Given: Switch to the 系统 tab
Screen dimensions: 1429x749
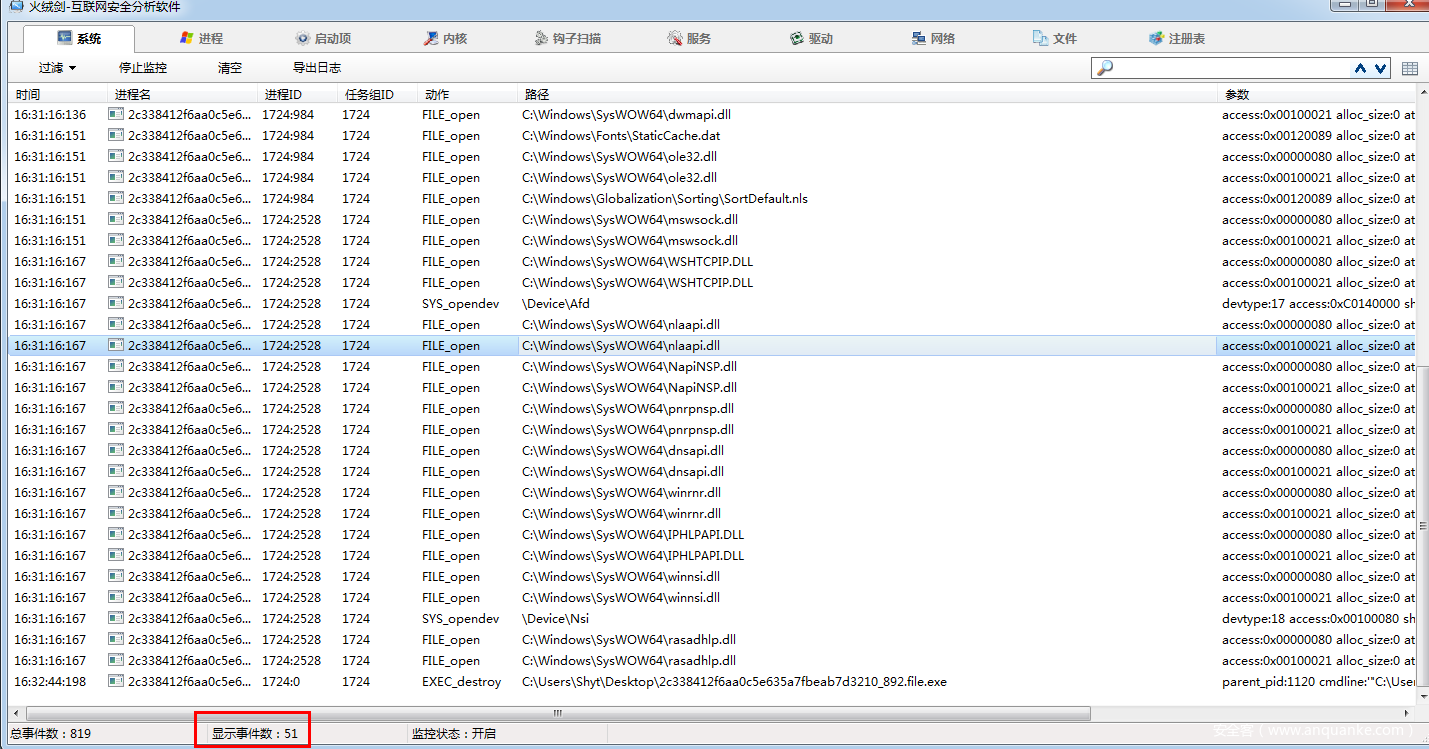Looking at the screenshot, I should [79, 39].
